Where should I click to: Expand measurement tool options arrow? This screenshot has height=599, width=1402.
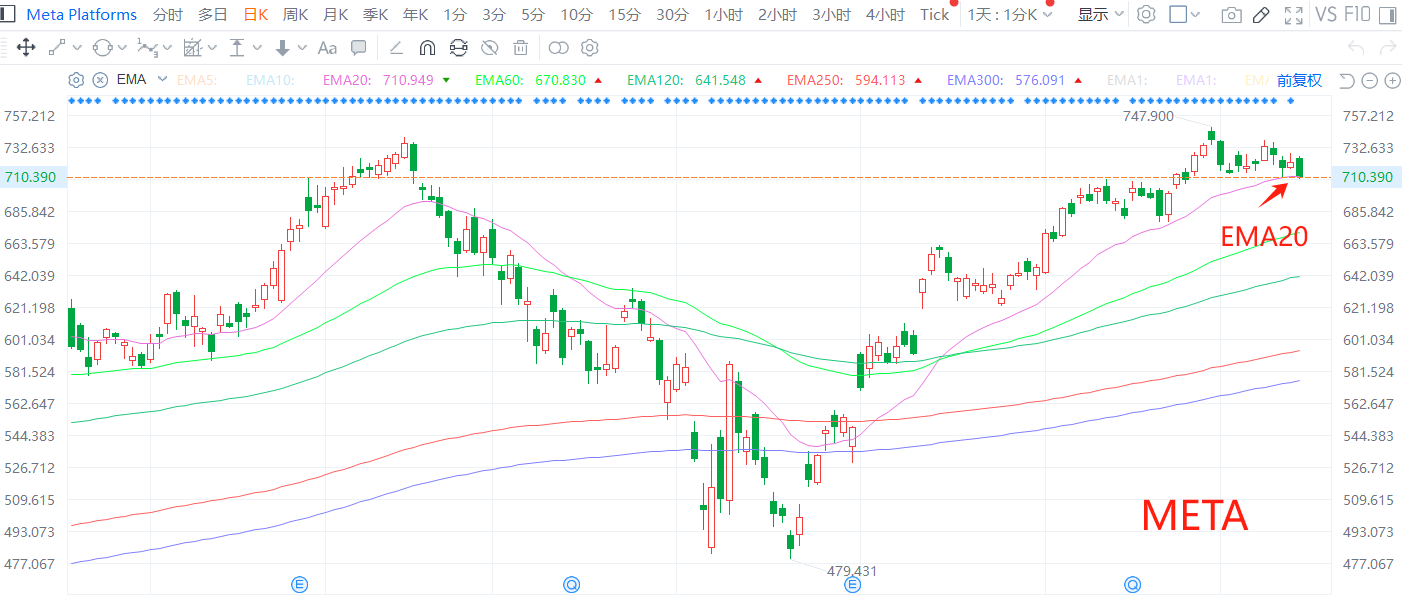[x=212, y=48]
